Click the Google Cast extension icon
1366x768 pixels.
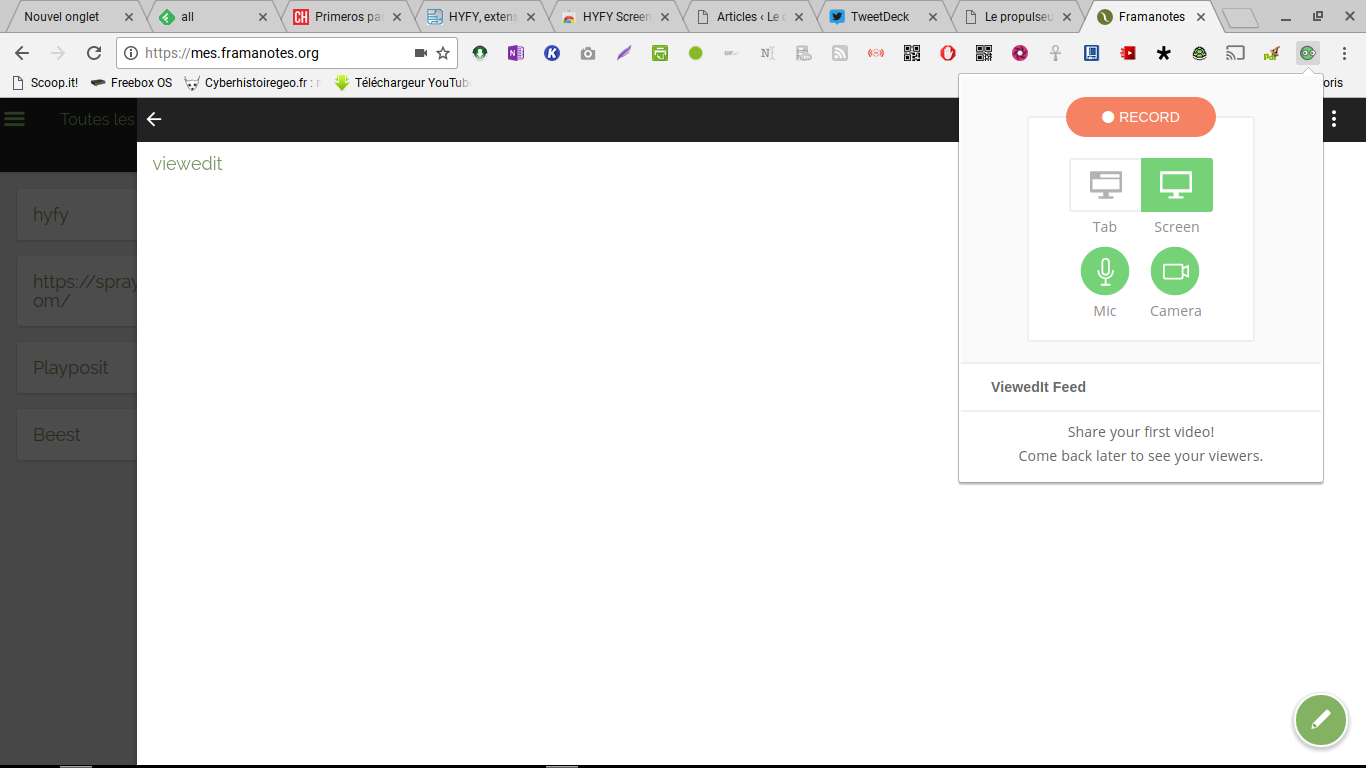[x=1236, y=53]
